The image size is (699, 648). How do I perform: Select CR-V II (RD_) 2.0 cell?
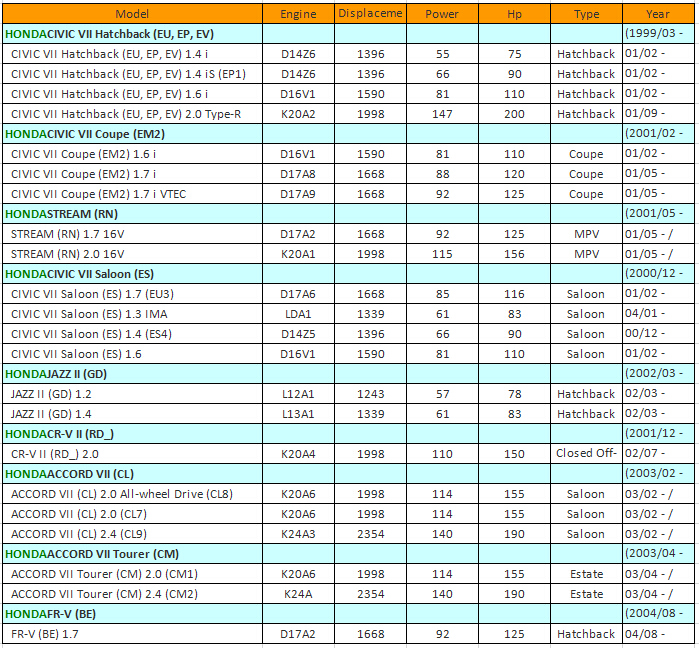tap(132, 454)
